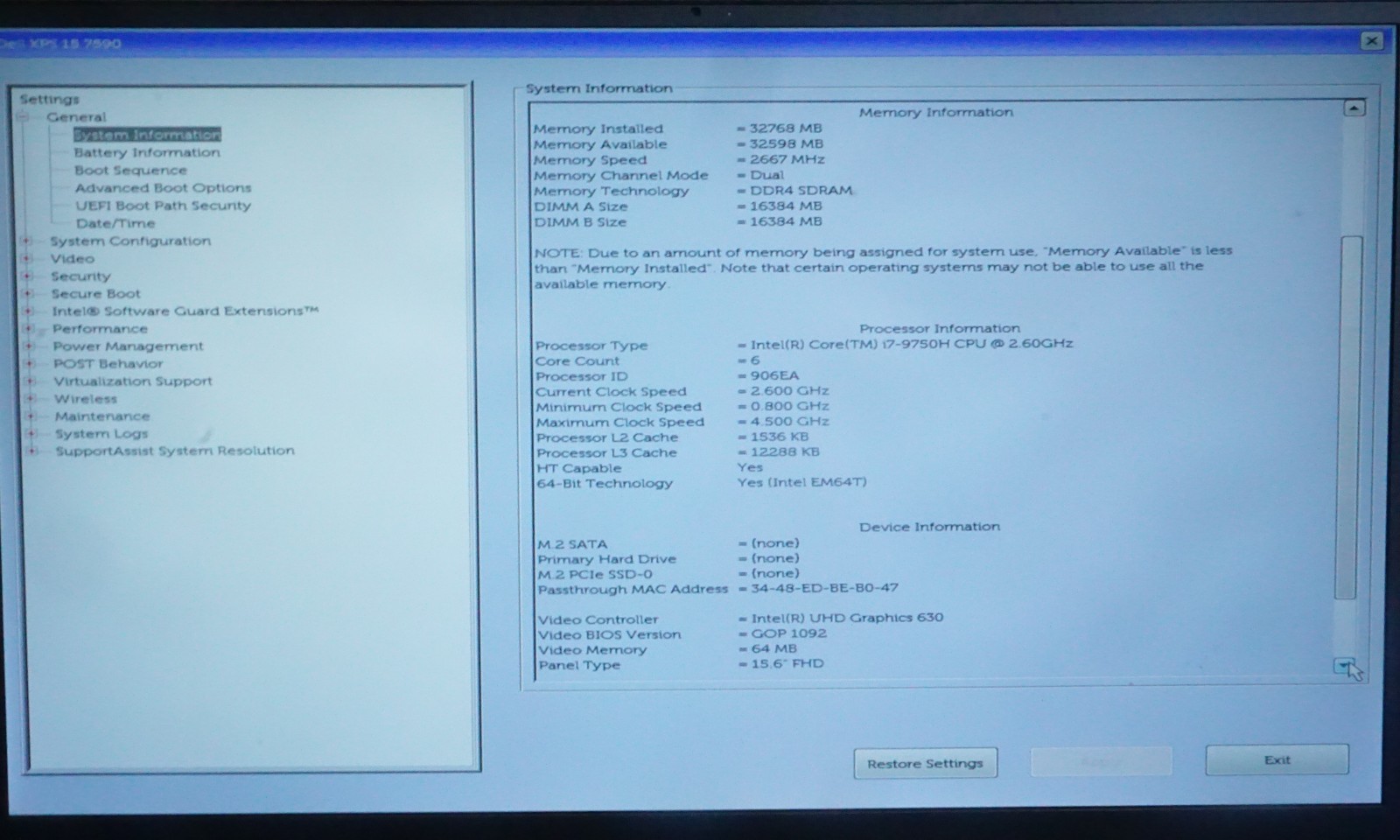Viewport: 1400px width, 840px height.
Task: Expand the Secure Boot node
Action: (27, 293)
